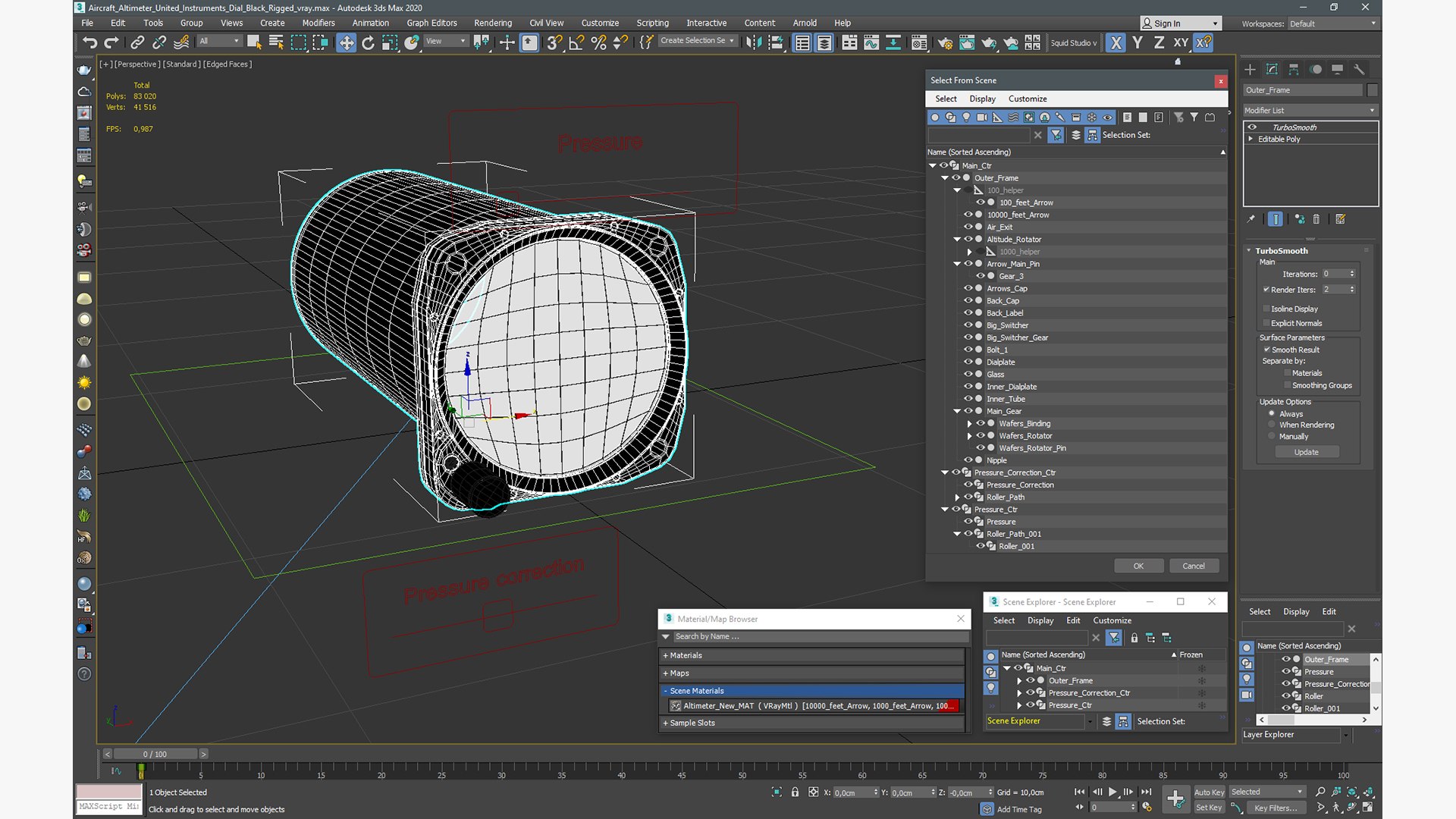1456x819 pixels.
Task: Toggle the Auto Key button
Action: [1209, 792]
